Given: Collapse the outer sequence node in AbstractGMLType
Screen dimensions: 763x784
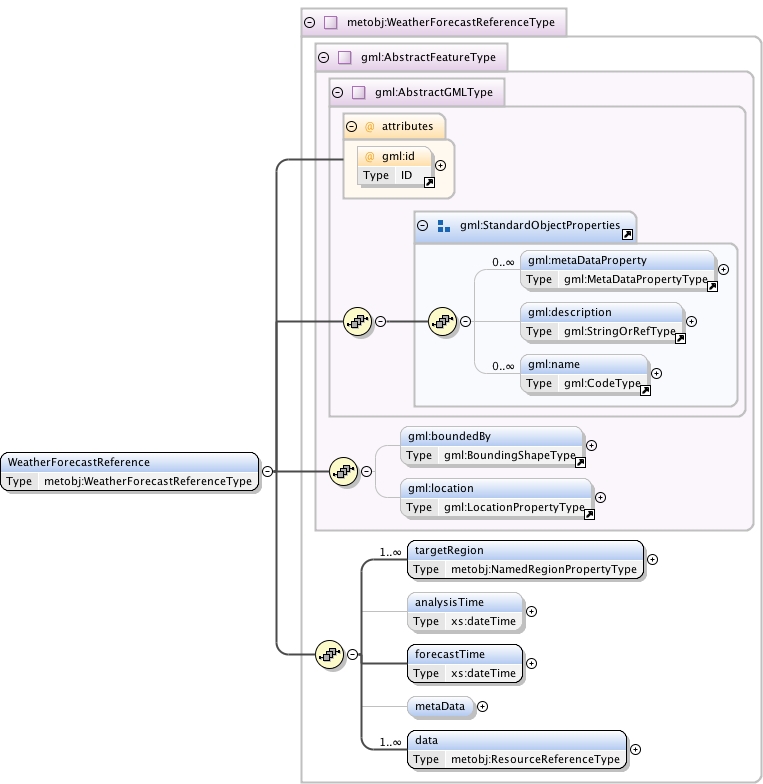Looking at the screenshot, I should pos(380,322).
